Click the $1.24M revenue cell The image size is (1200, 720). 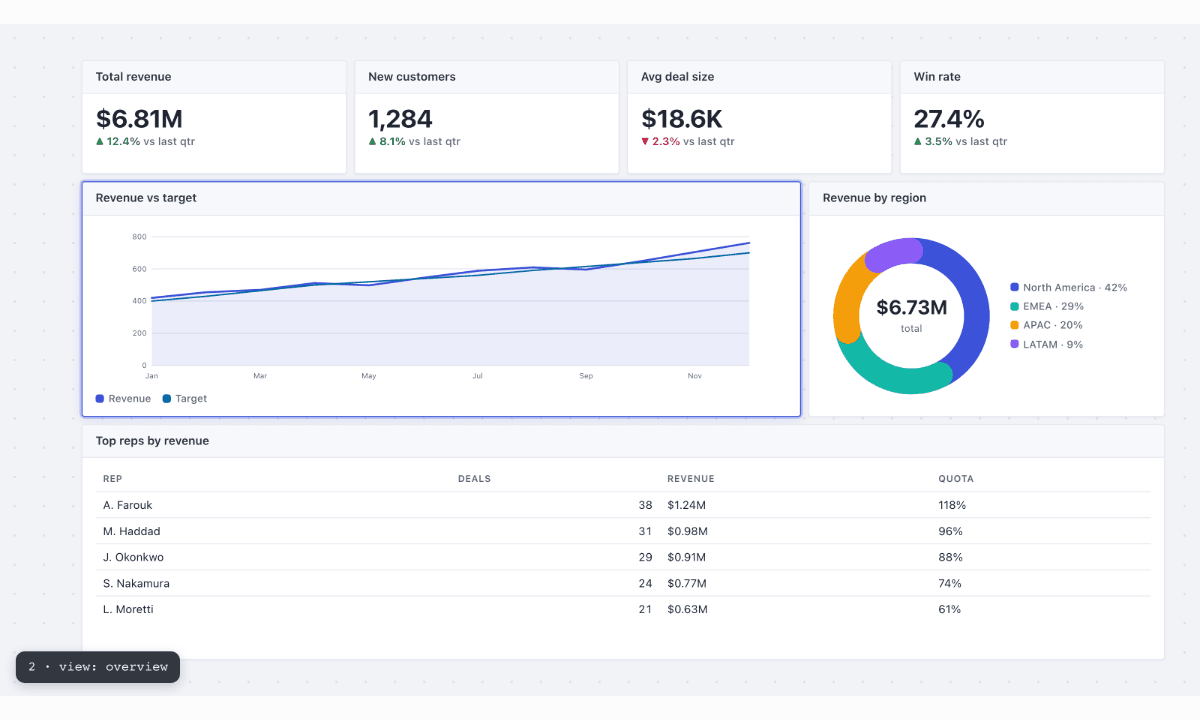687,505
